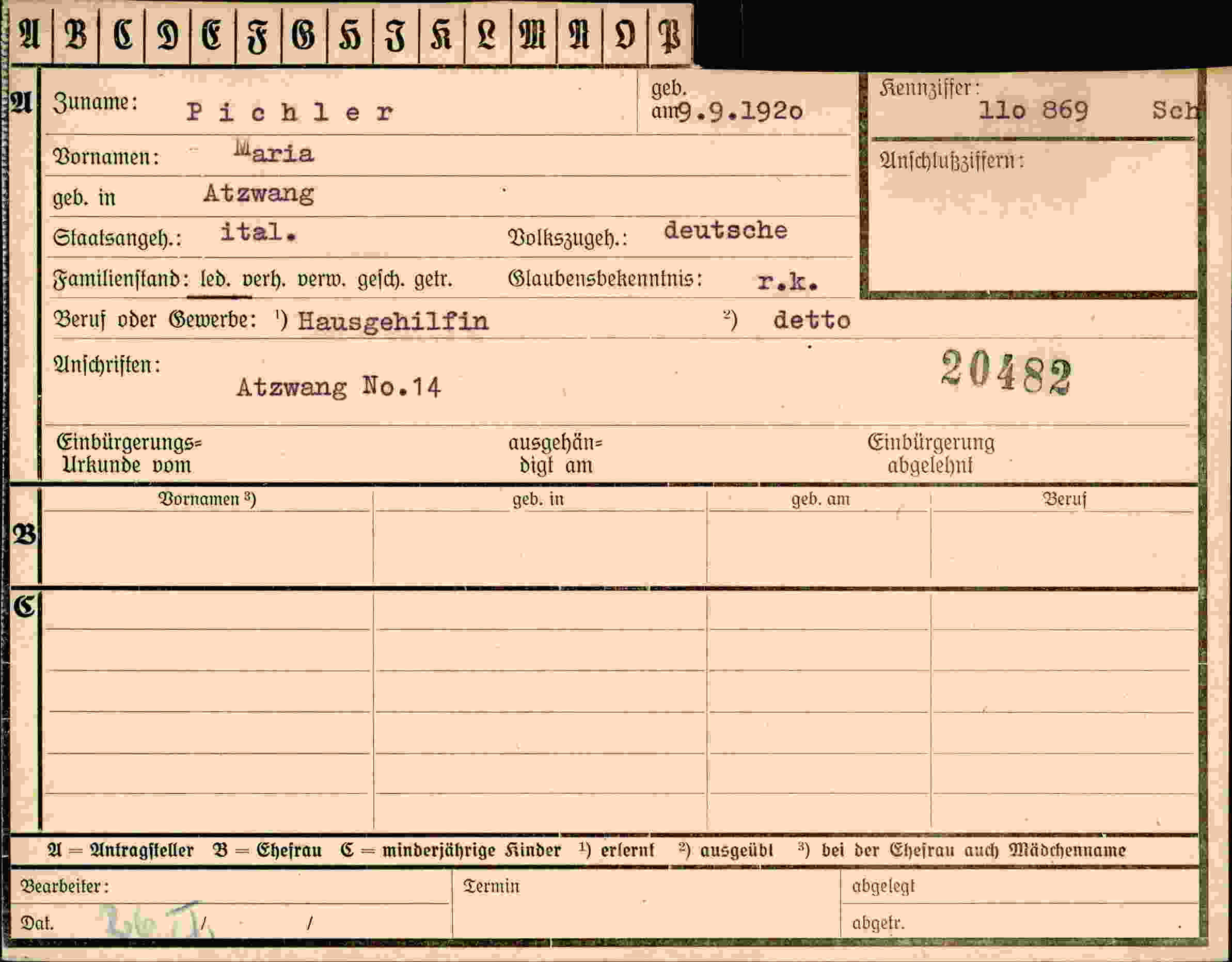This screenshot has width=1232, height=962.
Task: Click the 'Familienstand:' label
Action: coord(121,279)
